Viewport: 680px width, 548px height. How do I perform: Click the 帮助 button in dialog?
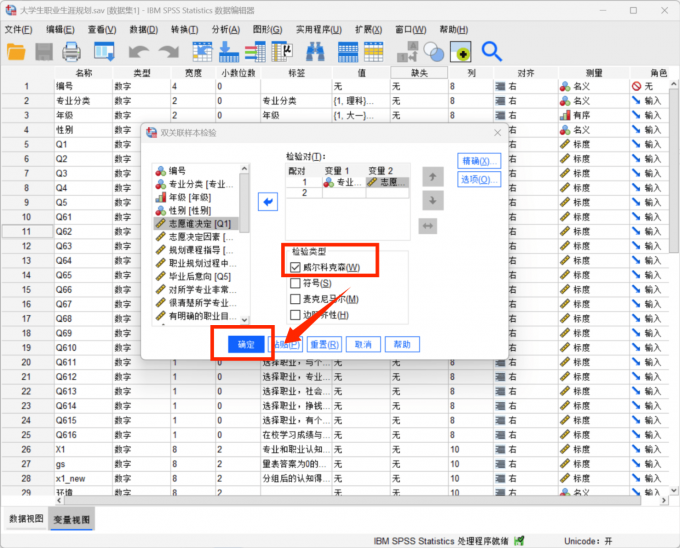pyautogui.click(x=402, y=345)
